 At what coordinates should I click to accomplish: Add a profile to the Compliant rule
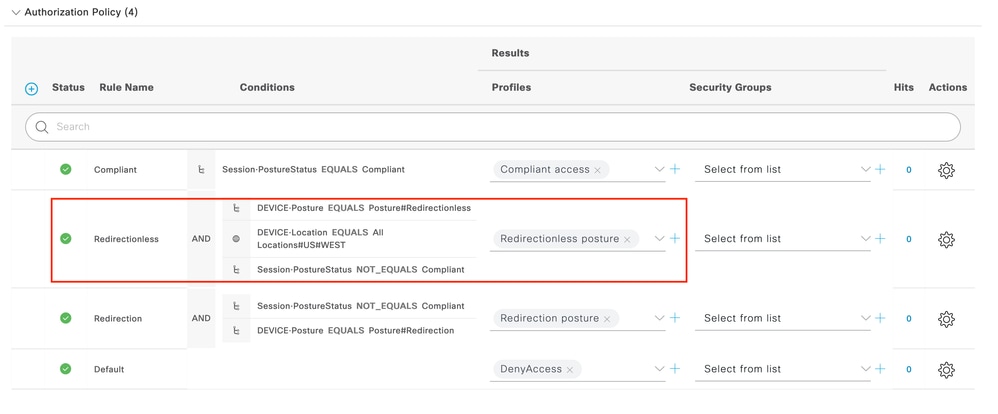point(675,170)
